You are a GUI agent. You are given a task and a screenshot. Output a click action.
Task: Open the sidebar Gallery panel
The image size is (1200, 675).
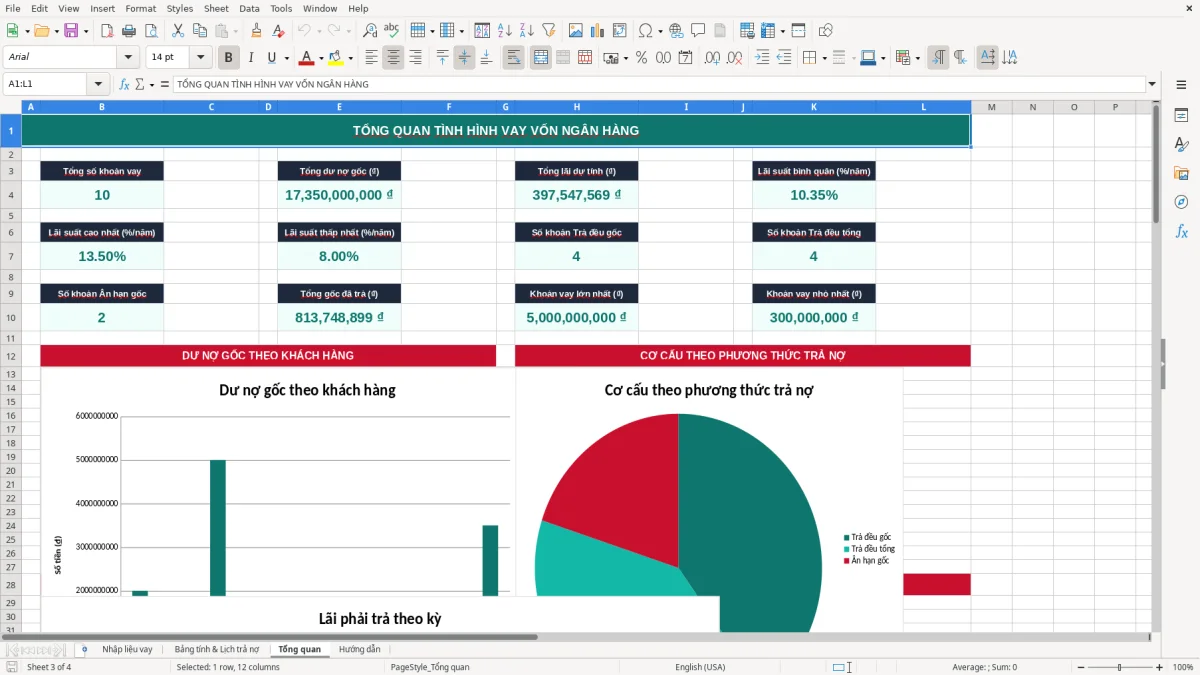(x=1181, y=173)
